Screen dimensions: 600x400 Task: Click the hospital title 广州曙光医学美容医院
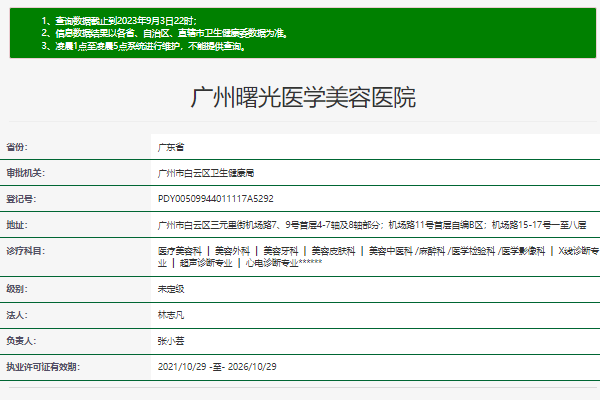[303, 98]
